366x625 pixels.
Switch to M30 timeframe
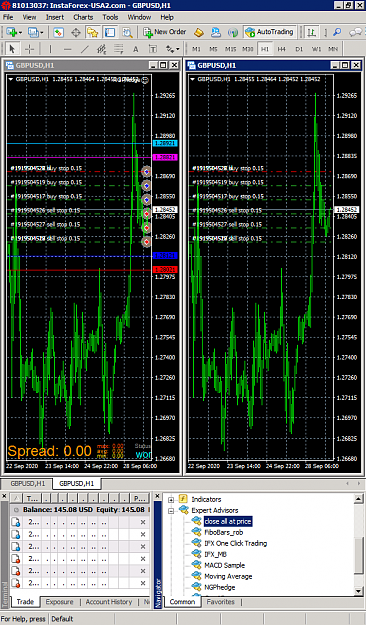point(248,49)
